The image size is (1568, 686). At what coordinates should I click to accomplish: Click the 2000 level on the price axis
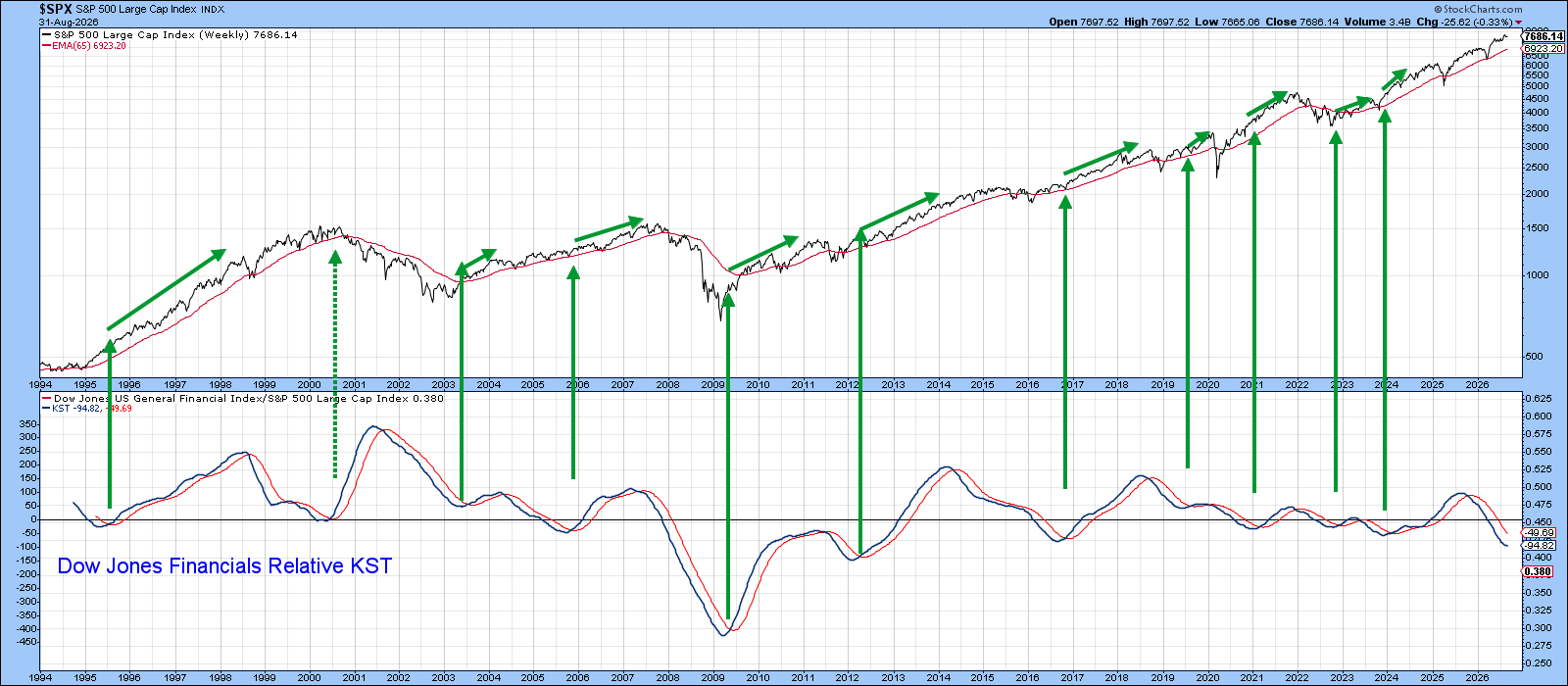pyautogui.click(x=1538, y=194)
